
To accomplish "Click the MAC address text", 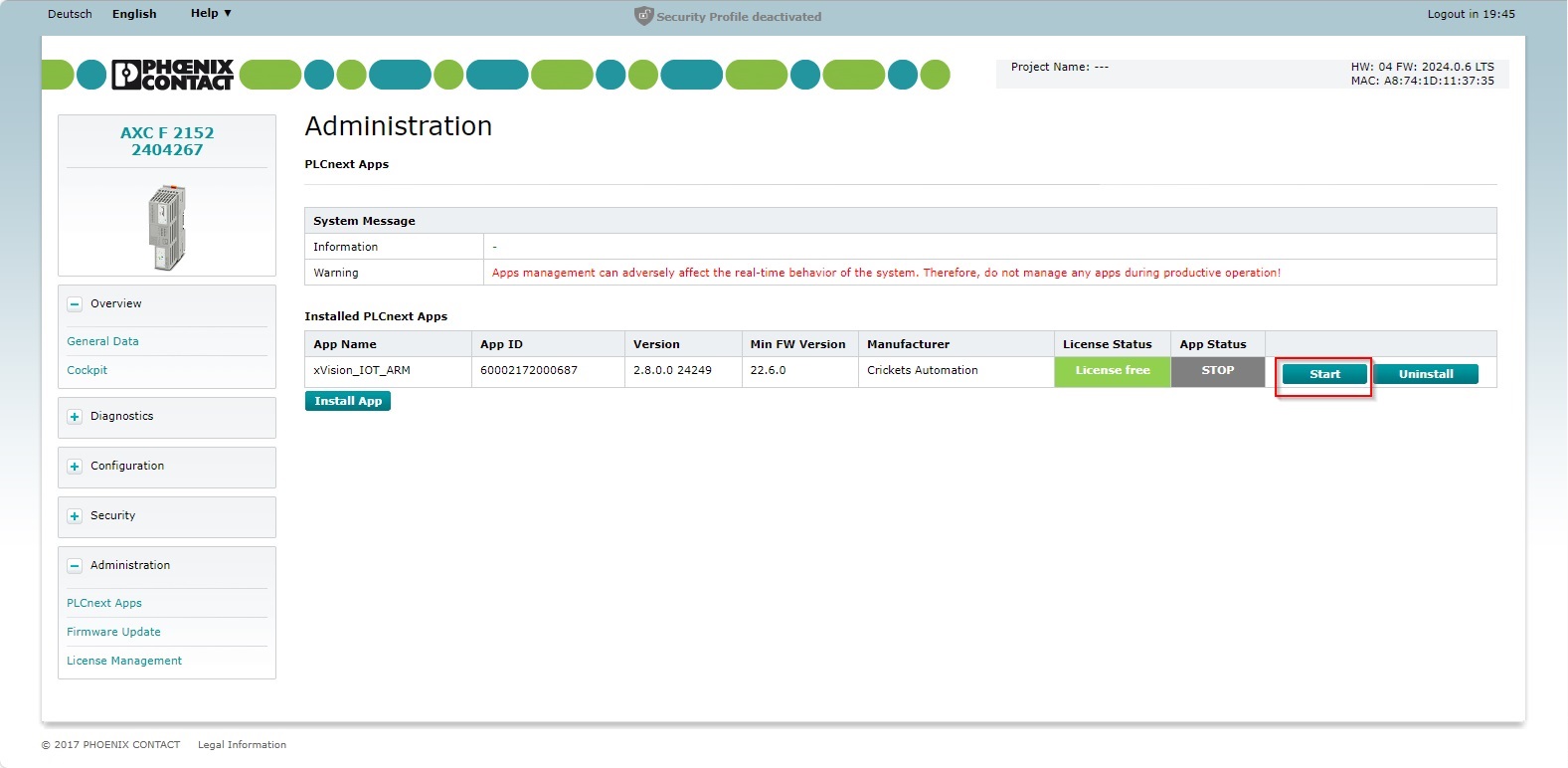I will coord(1422,81).
